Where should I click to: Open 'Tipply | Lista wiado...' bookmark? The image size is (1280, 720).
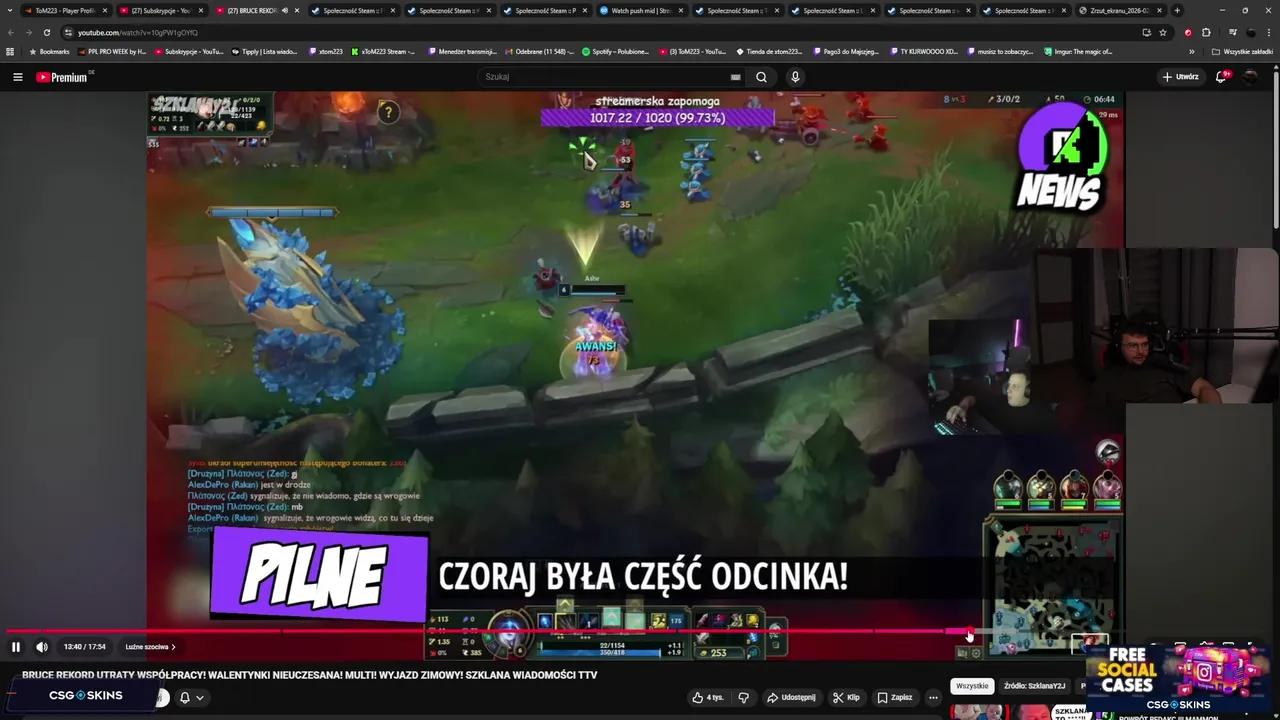point(264,51)
